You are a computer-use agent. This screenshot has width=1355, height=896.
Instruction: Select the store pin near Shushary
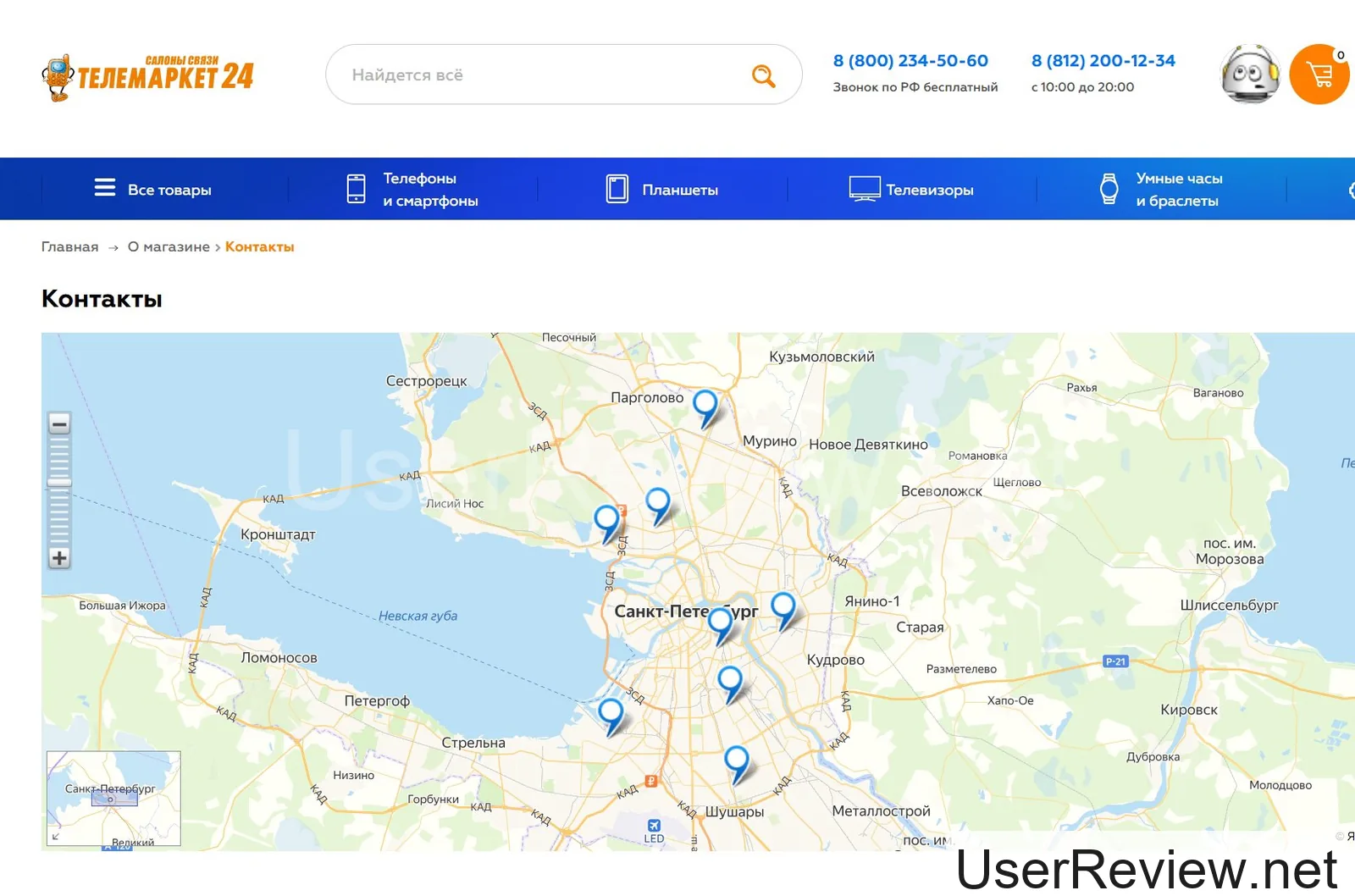736,760
